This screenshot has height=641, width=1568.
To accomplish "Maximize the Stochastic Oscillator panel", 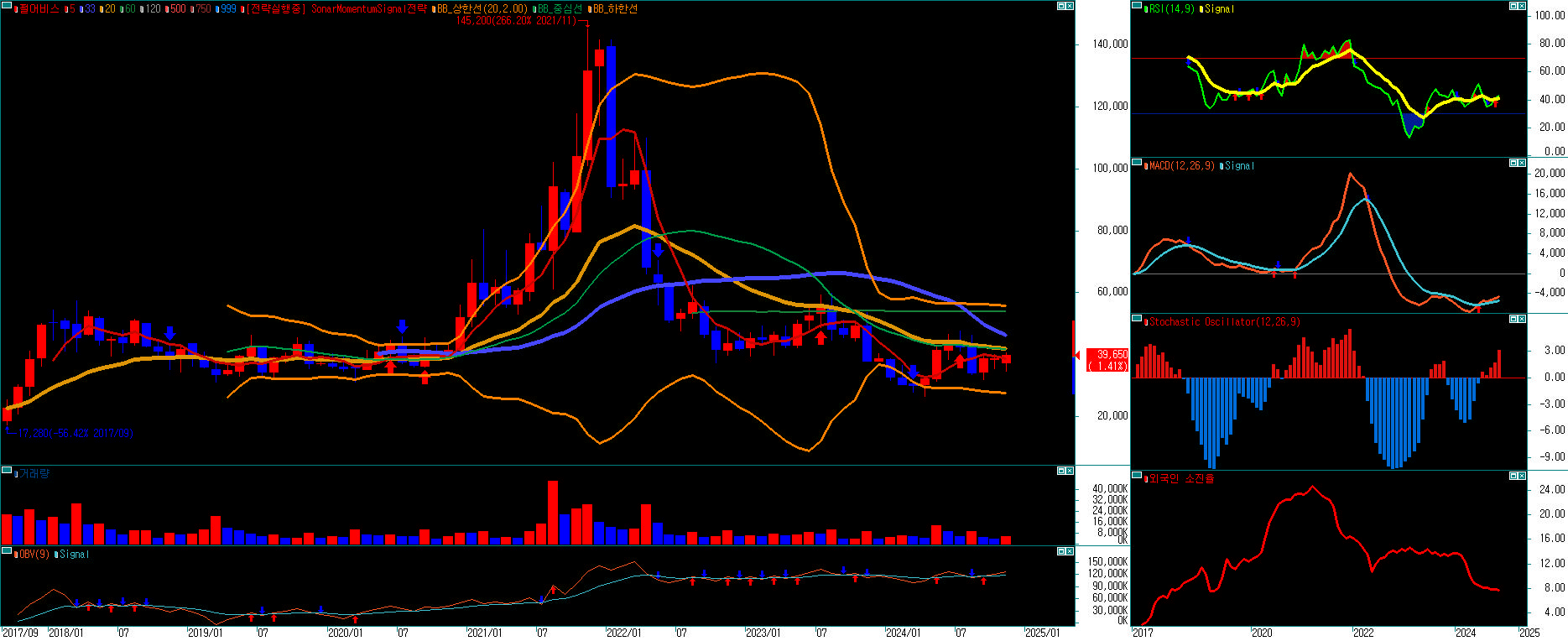I will [x=1513, y=319].
